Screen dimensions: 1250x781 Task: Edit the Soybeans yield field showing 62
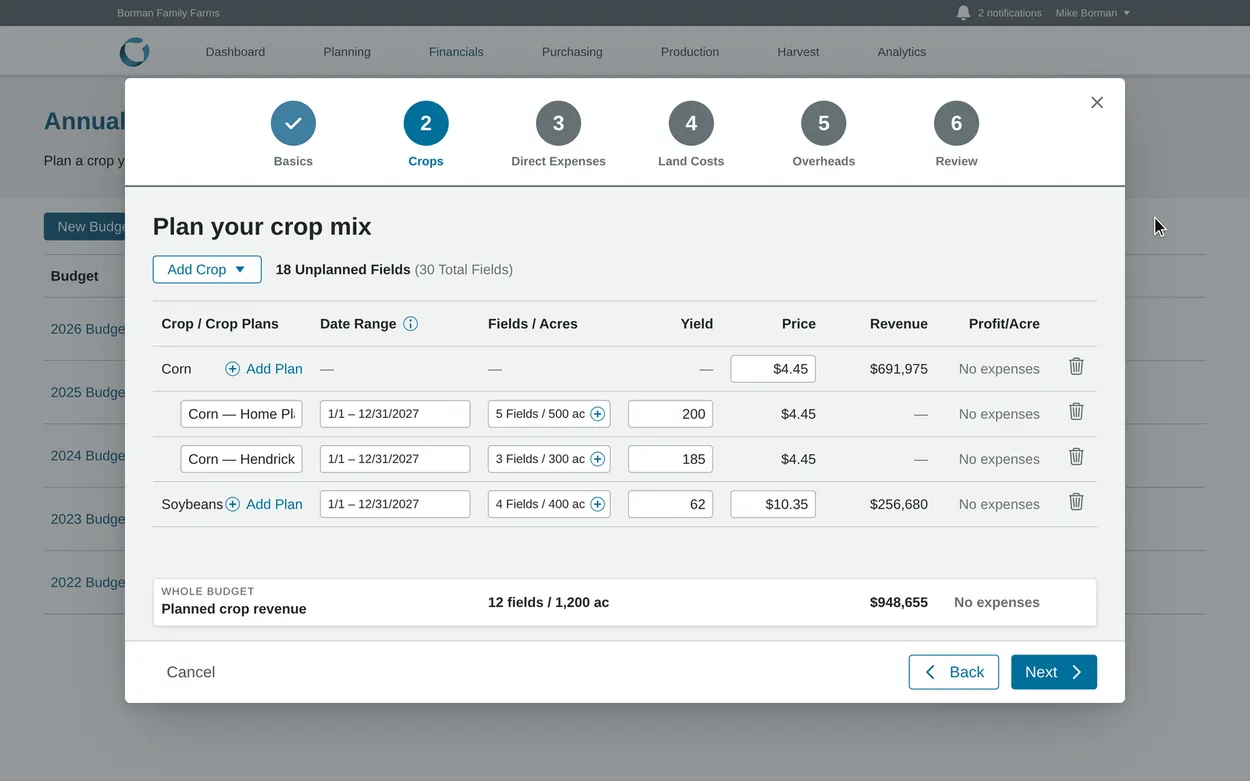pos(670,504)
